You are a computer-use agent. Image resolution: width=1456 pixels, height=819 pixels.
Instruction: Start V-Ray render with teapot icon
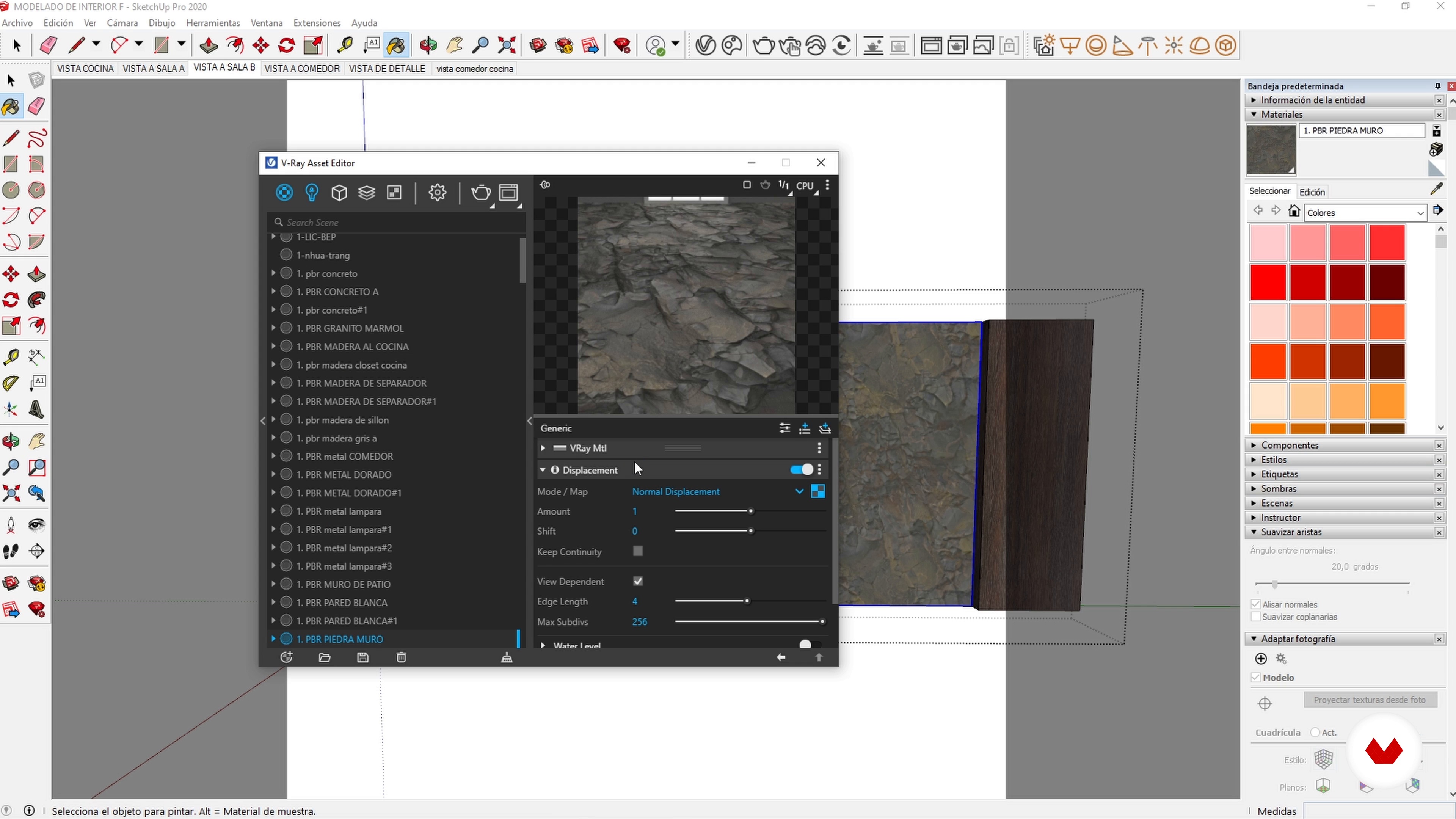(764, 45)
